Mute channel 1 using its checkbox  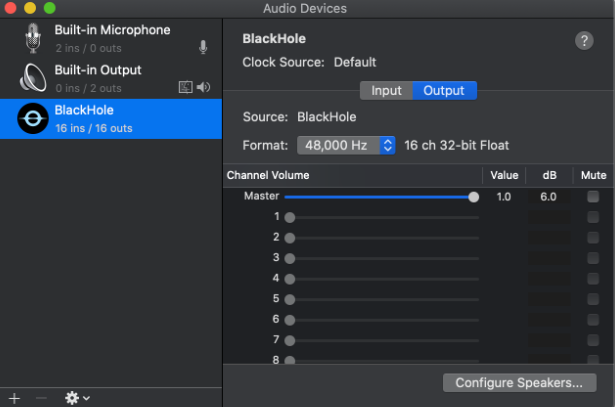(x=593, y=217)
